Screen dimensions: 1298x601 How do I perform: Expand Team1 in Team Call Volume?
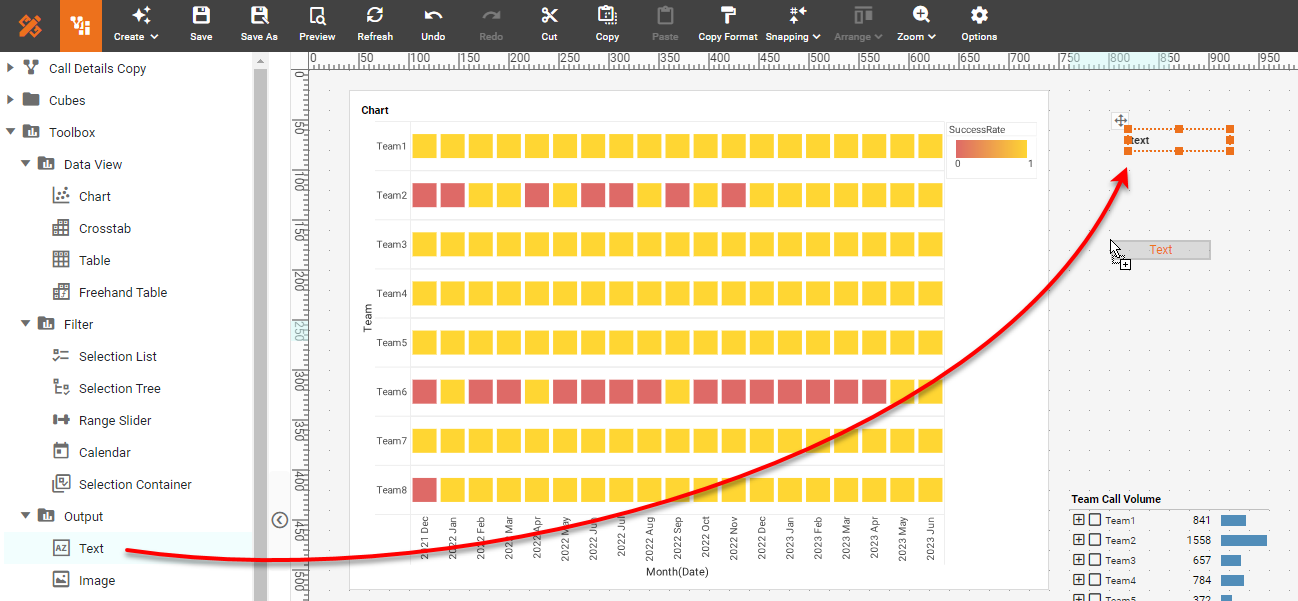pos(1078,520)
